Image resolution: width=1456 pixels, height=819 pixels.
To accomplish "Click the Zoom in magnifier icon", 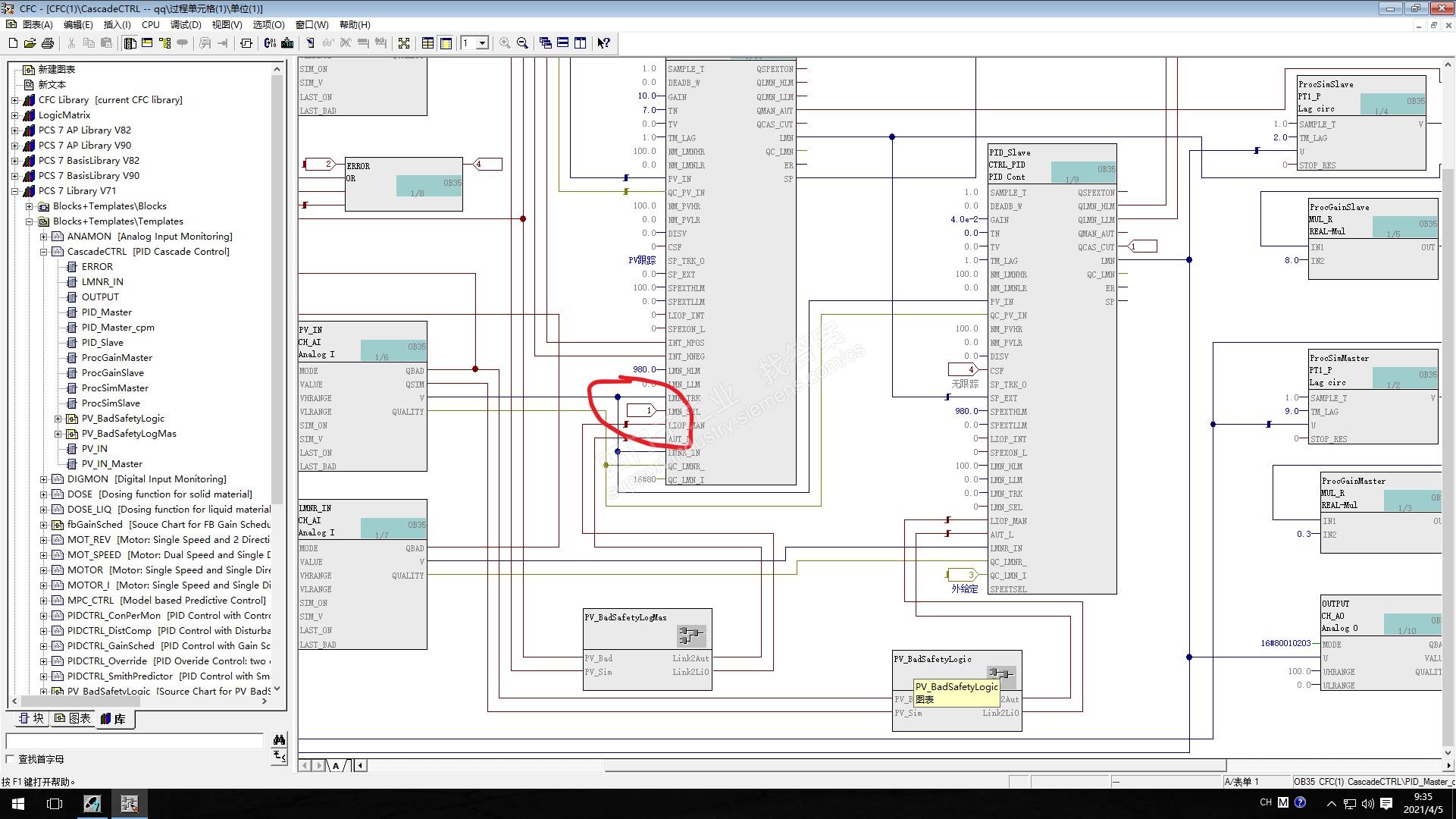I will pyautogui.click(x=505, y=43).
